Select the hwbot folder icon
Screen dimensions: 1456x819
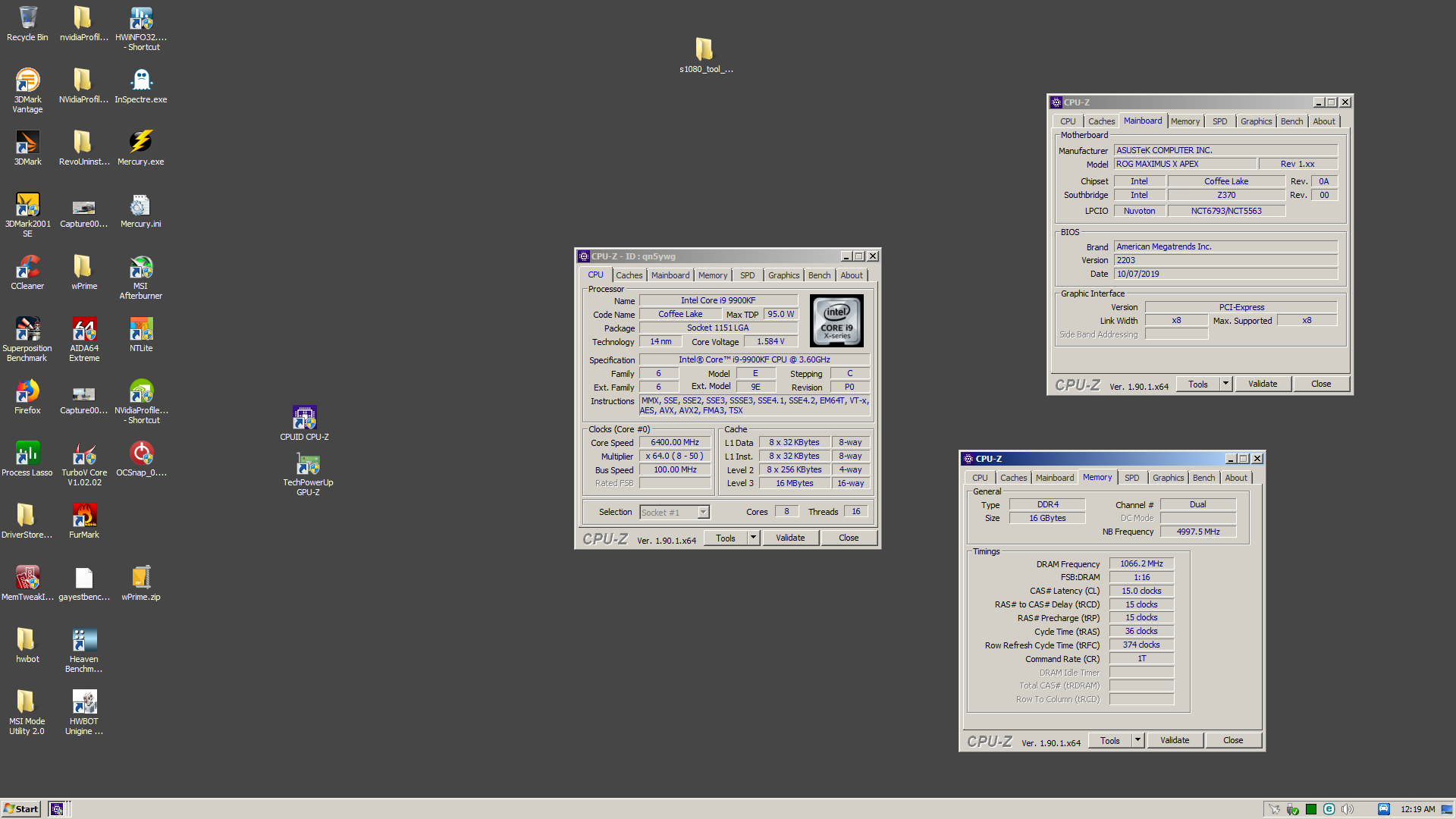point(27,640)
